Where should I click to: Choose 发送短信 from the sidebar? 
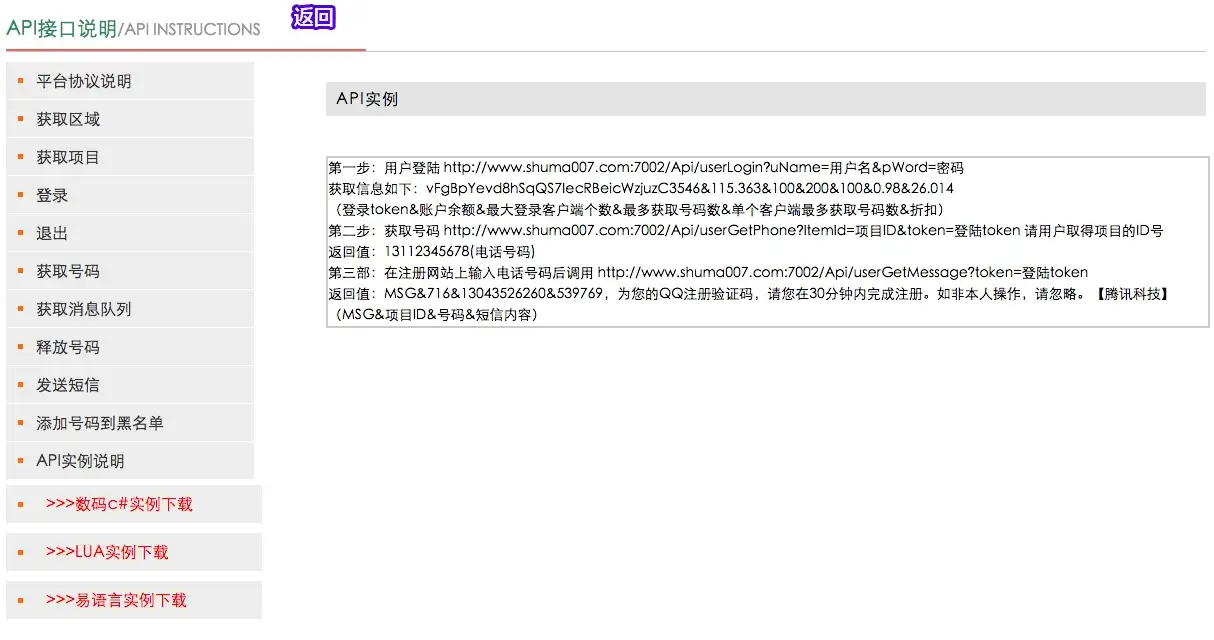(68, 385)
